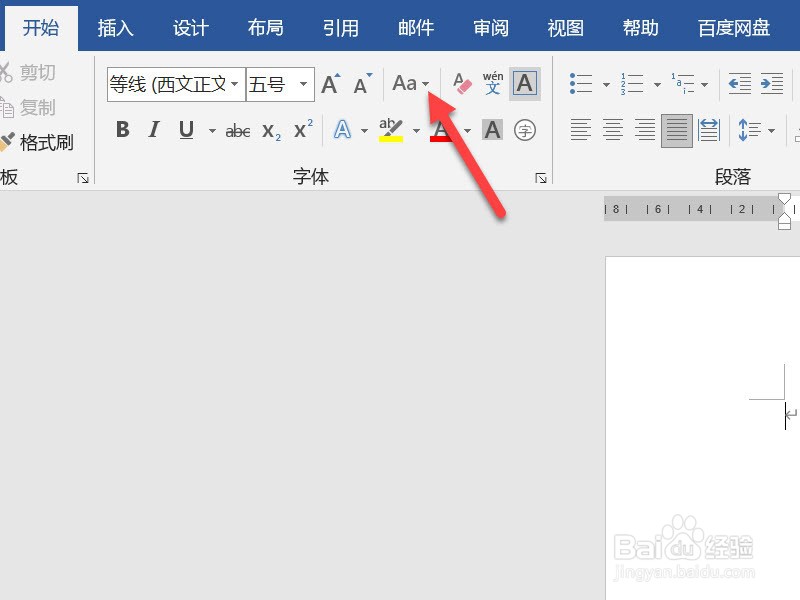Toggle bold formatting
The width and height of the screenshot is (800, 600).
122,130
